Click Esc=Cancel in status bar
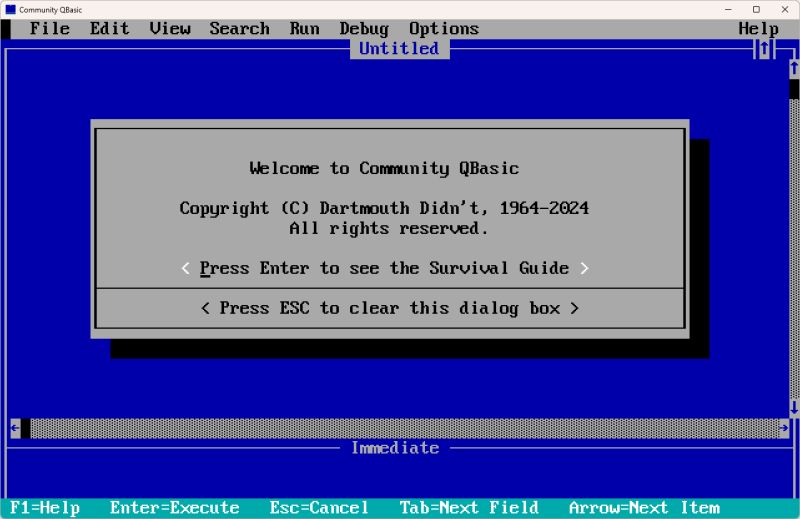 319,508
